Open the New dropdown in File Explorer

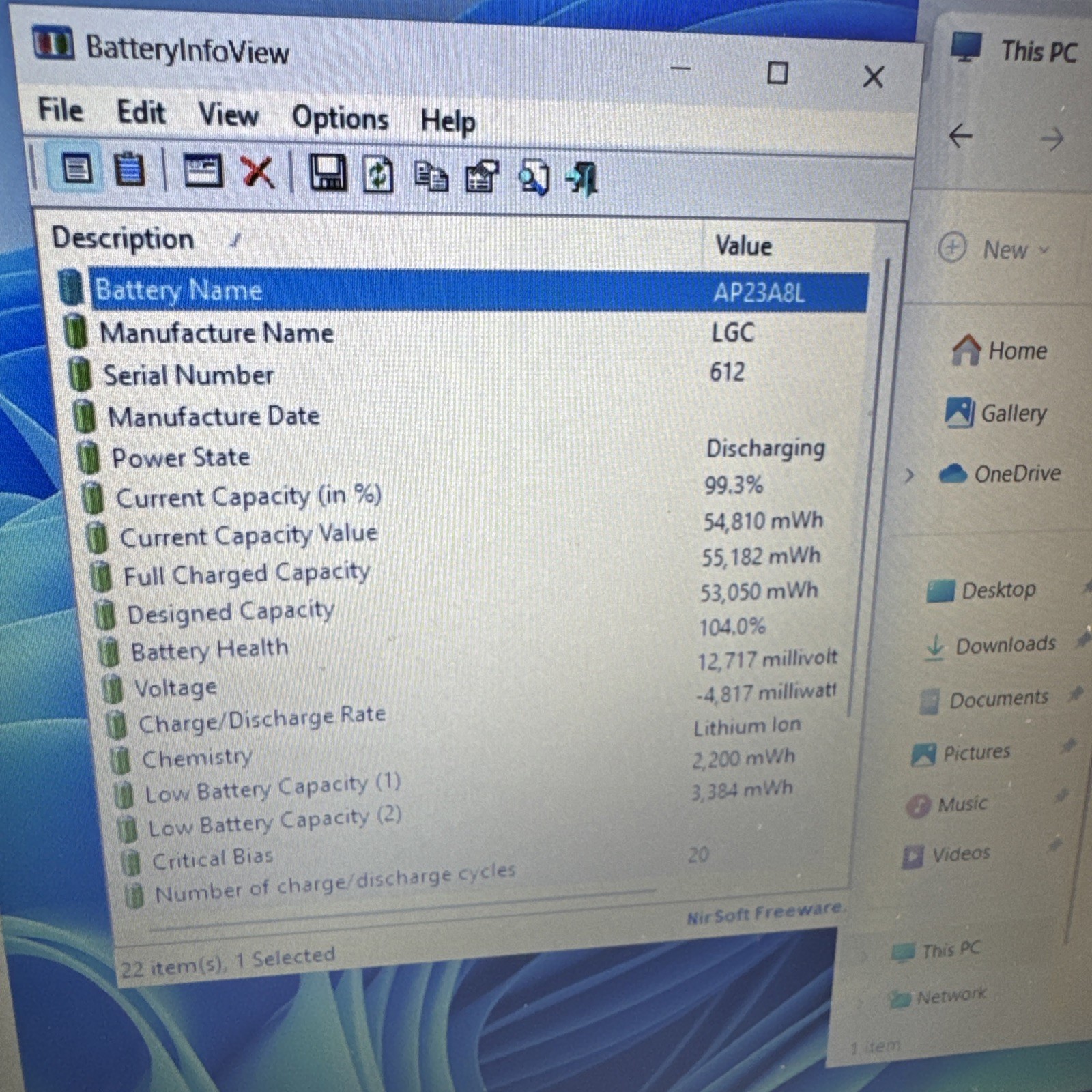tap(994, 249)
